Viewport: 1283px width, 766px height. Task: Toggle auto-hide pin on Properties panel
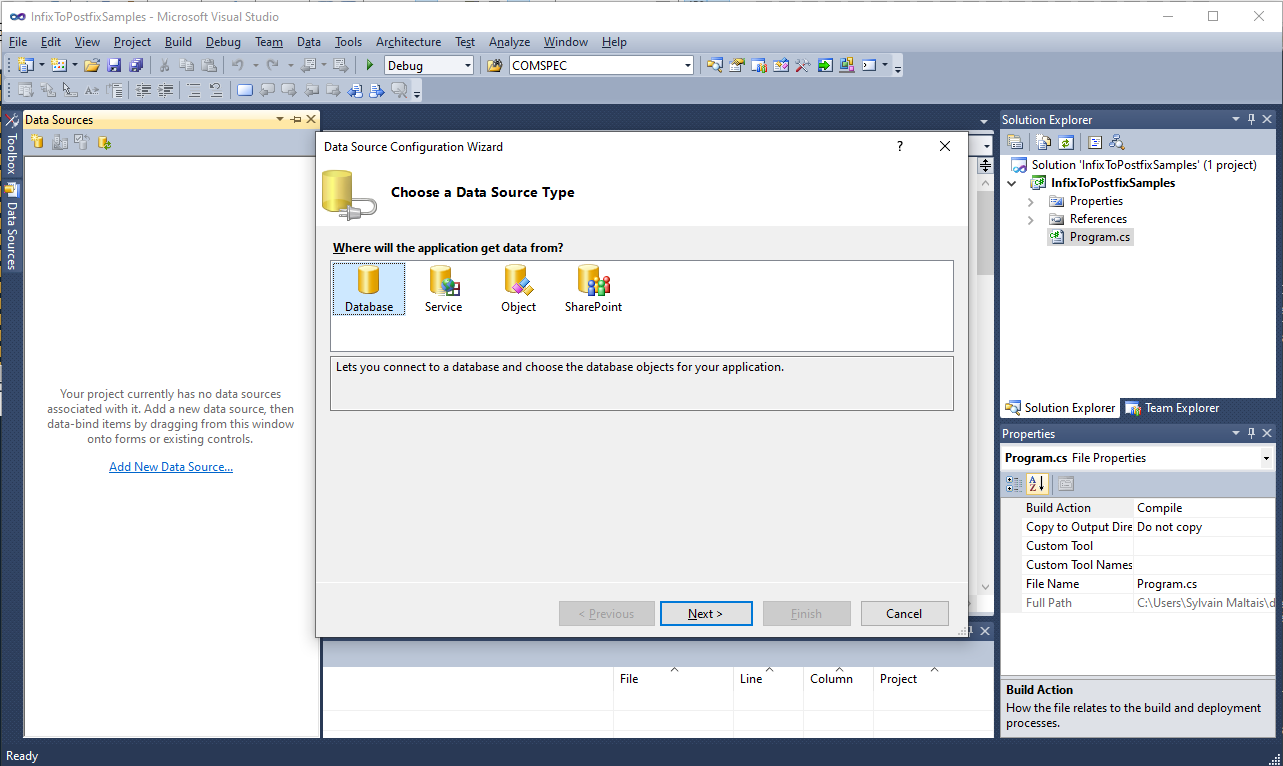tap(1251, 434)
